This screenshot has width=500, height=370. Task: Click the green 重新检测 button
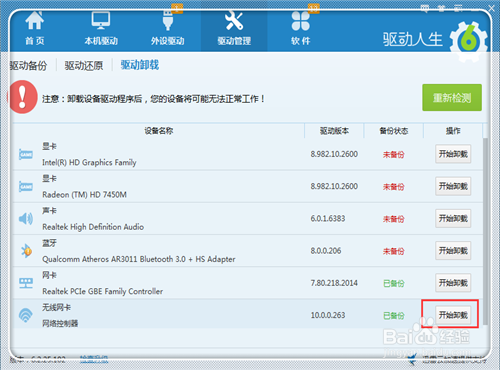pos(452,98)
